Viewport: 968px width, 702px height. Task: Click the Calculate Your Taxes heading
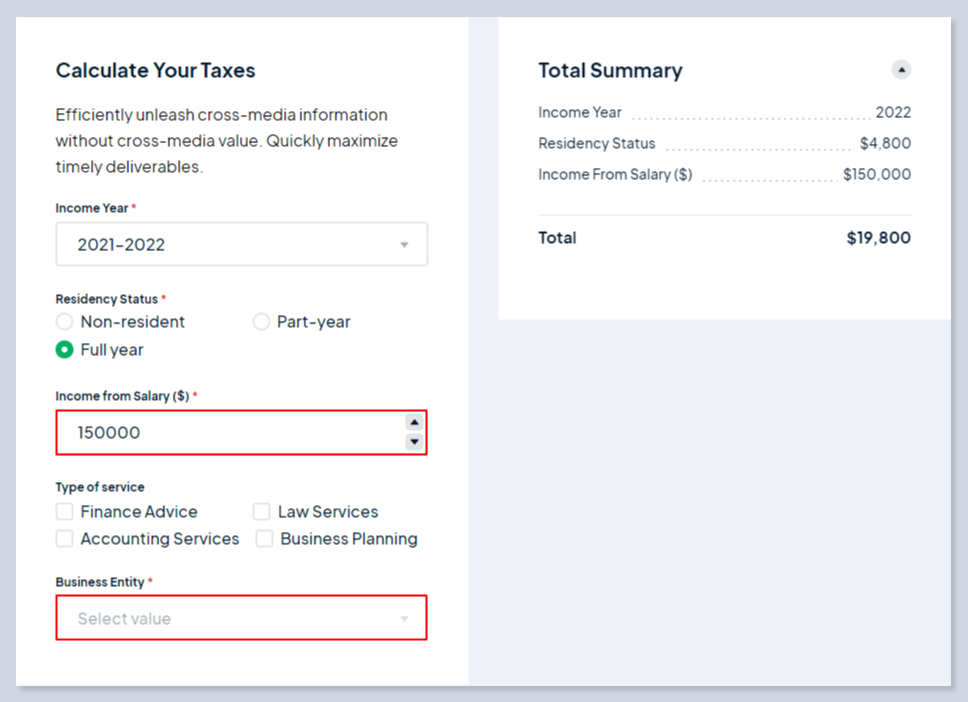[x=155, y=71]
